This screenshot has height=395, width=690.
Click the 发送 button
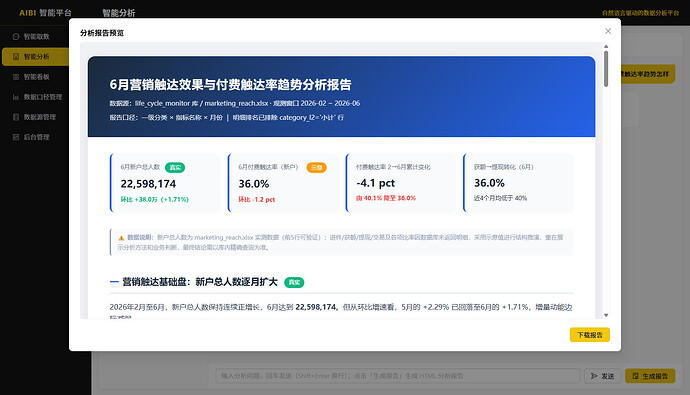(x=602, y=376)
